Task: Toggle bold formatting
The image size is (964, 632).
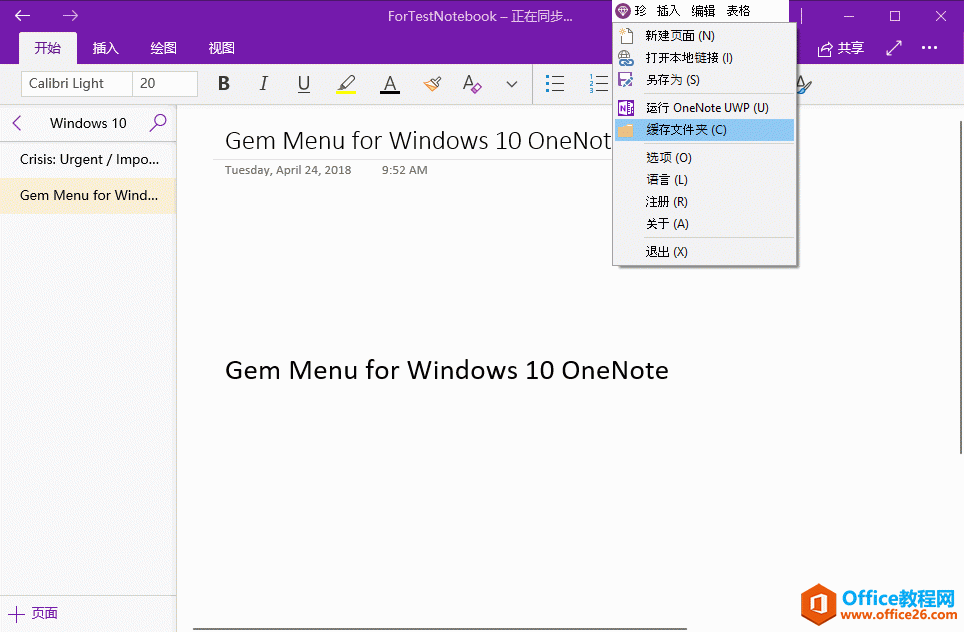Action: tap(224, 84)
